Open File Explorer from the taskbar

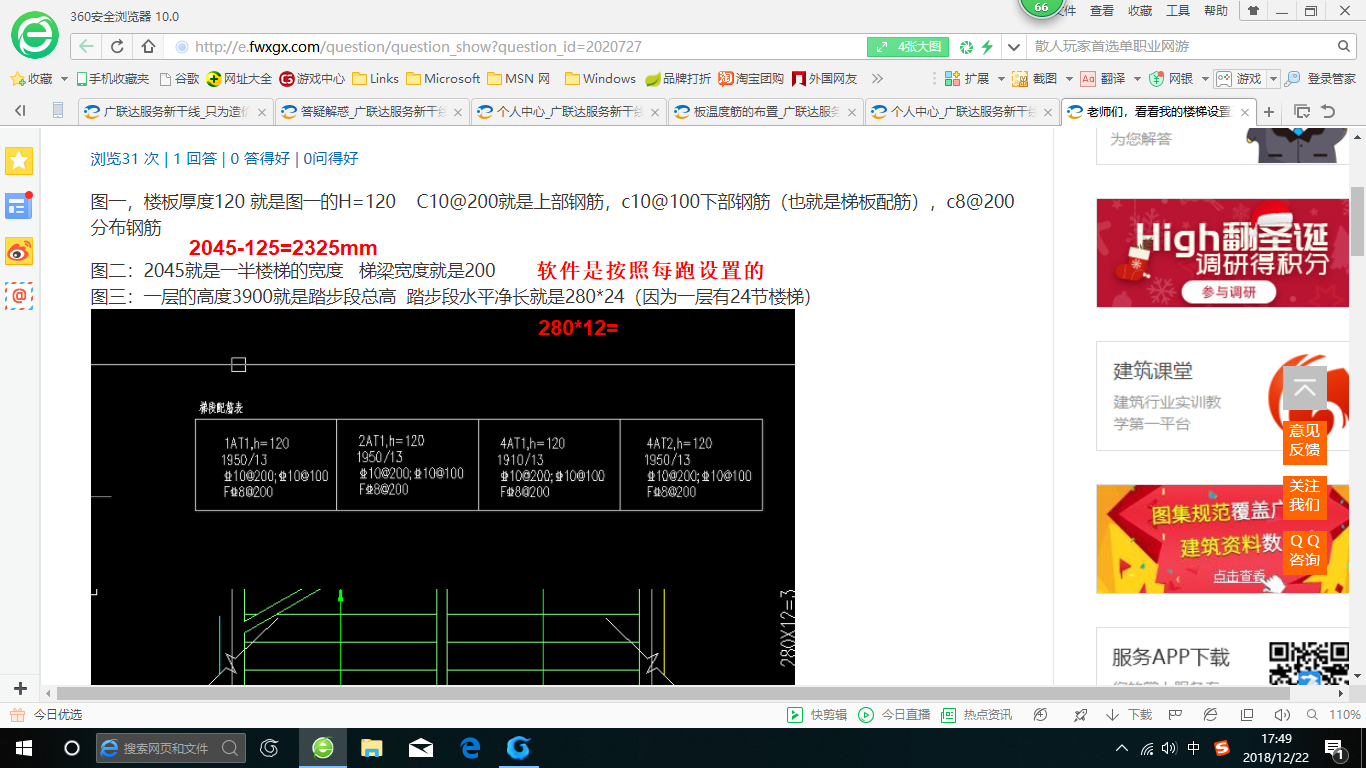[372, 748]
